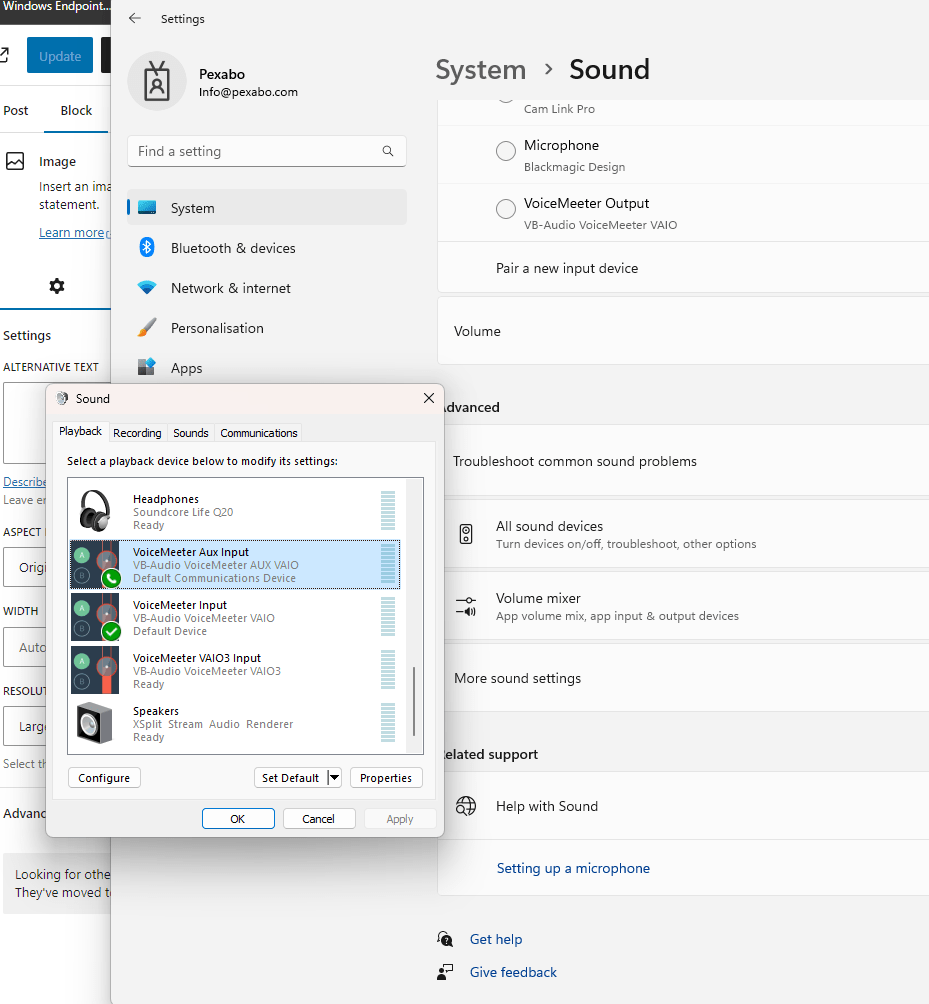Select the VoiceMeeter VAIO3 Input row
Screen dimensions: 929x1004
[235, 670]
